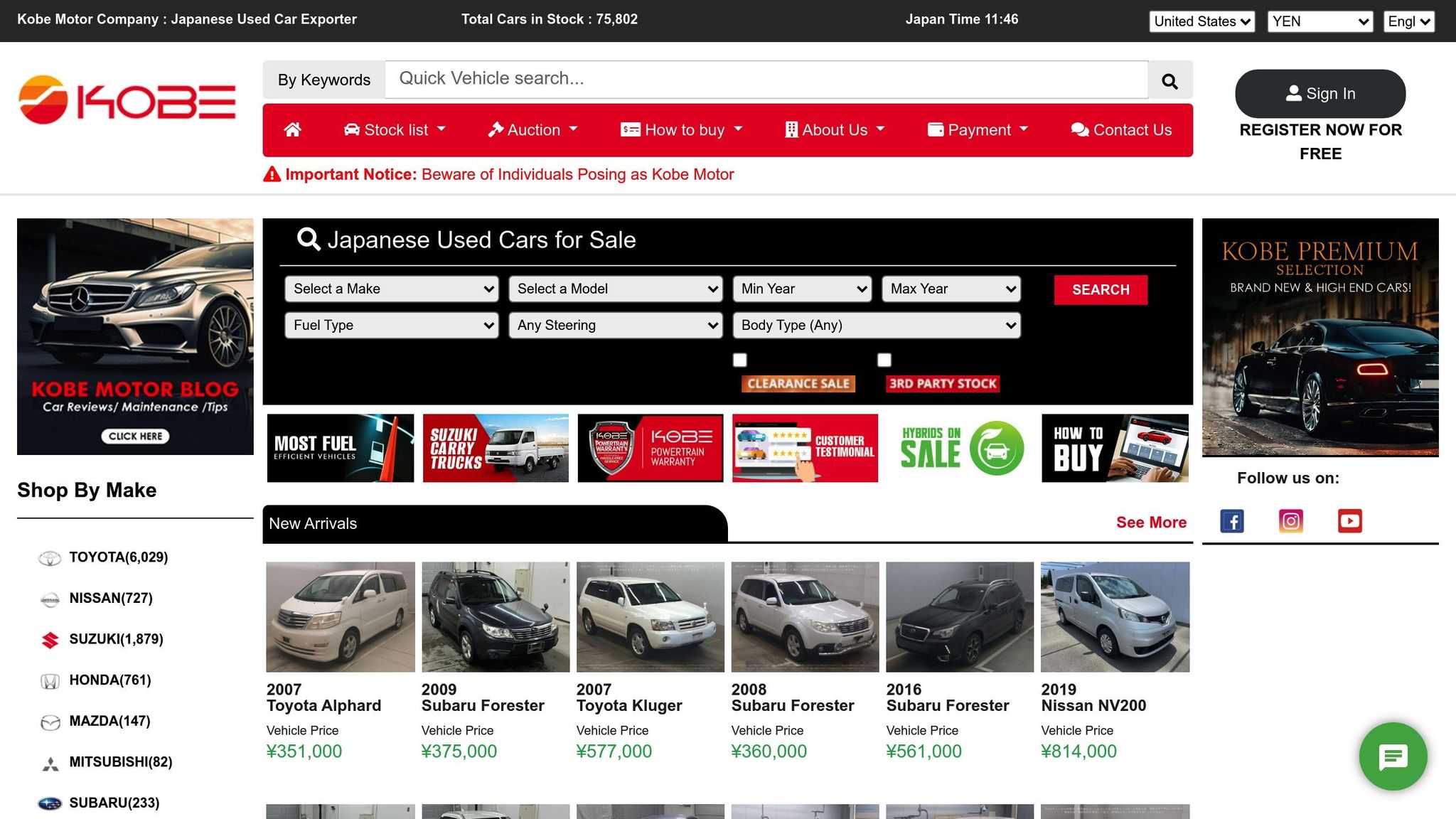Open the Any Steering dropdown
Viewport: 1456px width, 819px height.
pos(616,325)
